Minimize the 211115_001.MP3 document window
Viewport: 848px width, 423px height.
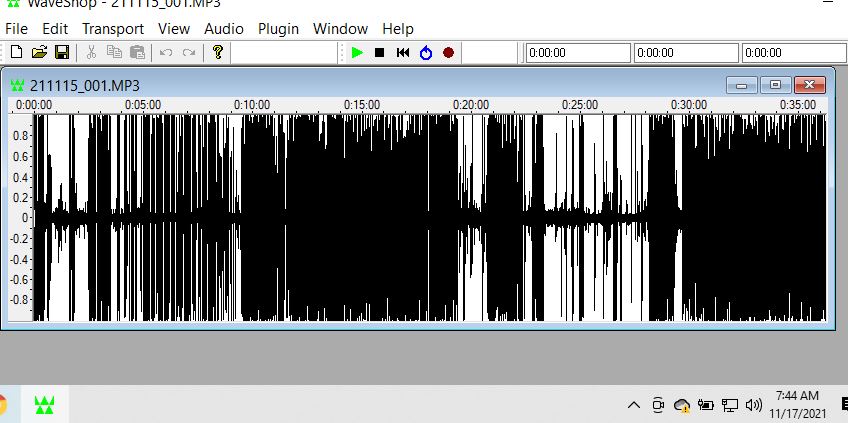click(741, 85)
